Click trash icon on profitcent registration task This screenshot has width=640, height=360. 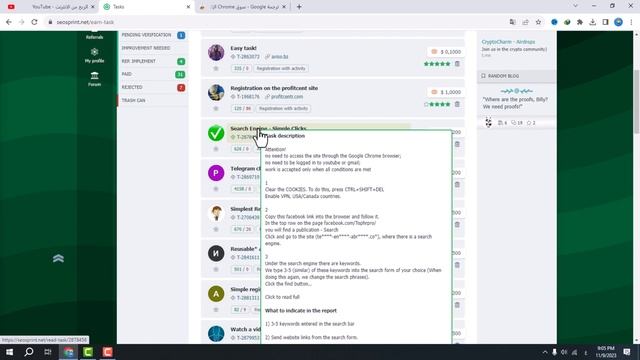(457, 104)
